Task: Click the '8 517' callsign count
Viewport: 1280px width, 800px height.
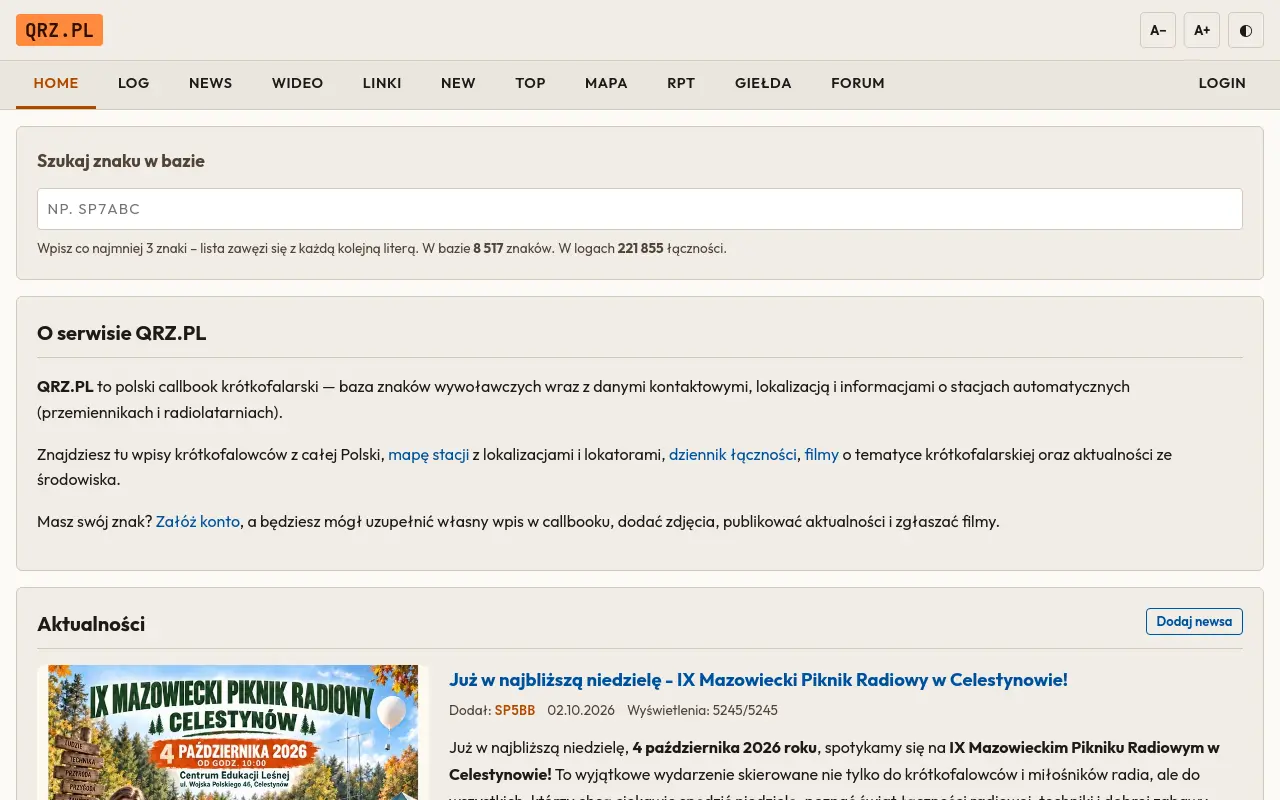Action: click(x=488, y=248)
